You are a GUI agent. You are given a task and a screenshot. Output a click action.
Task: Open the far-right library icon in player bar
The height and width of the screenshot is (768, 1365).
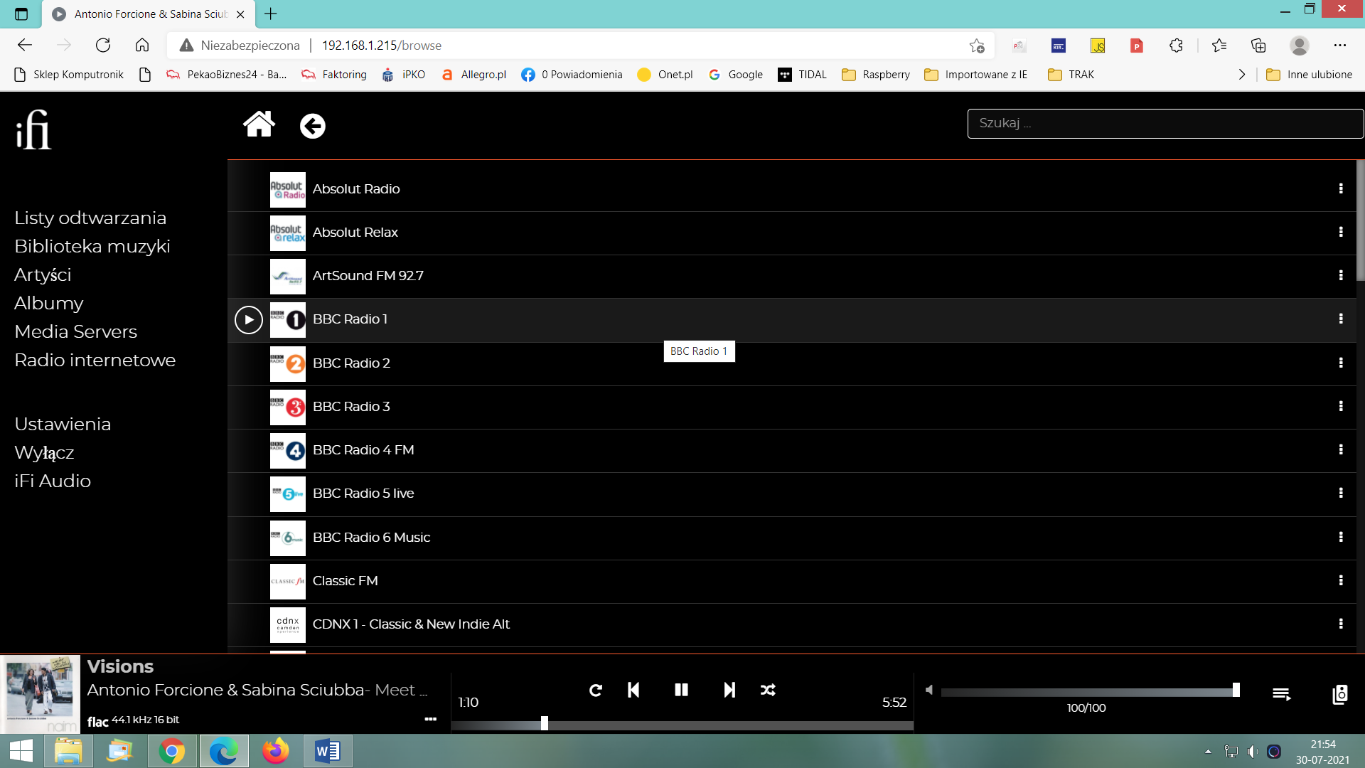(x=1341, y=694)
